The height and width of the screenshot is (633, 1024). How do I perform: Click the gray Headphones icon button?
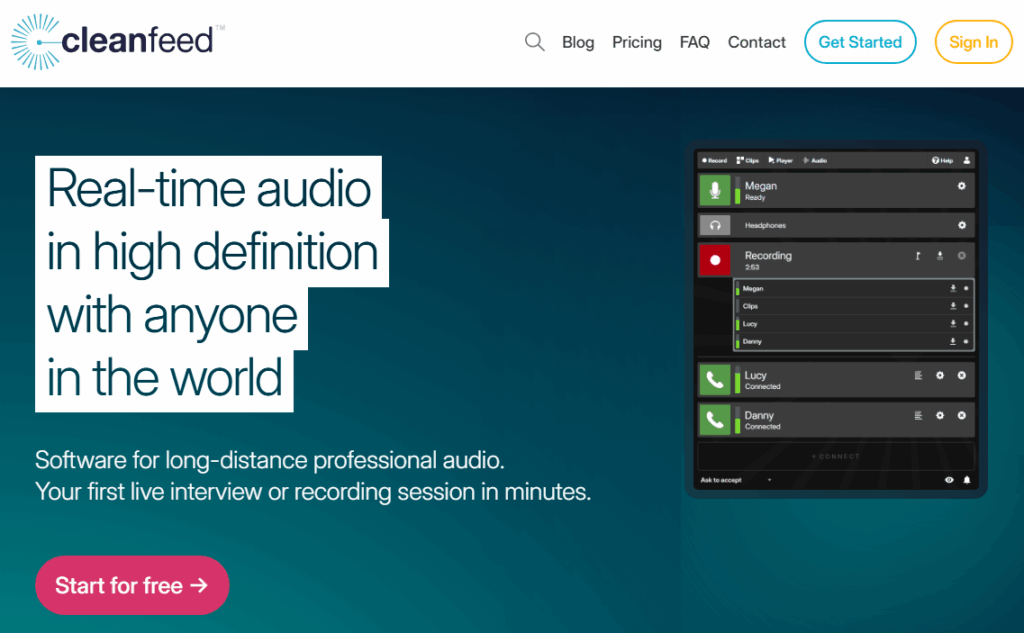(714, 225)
